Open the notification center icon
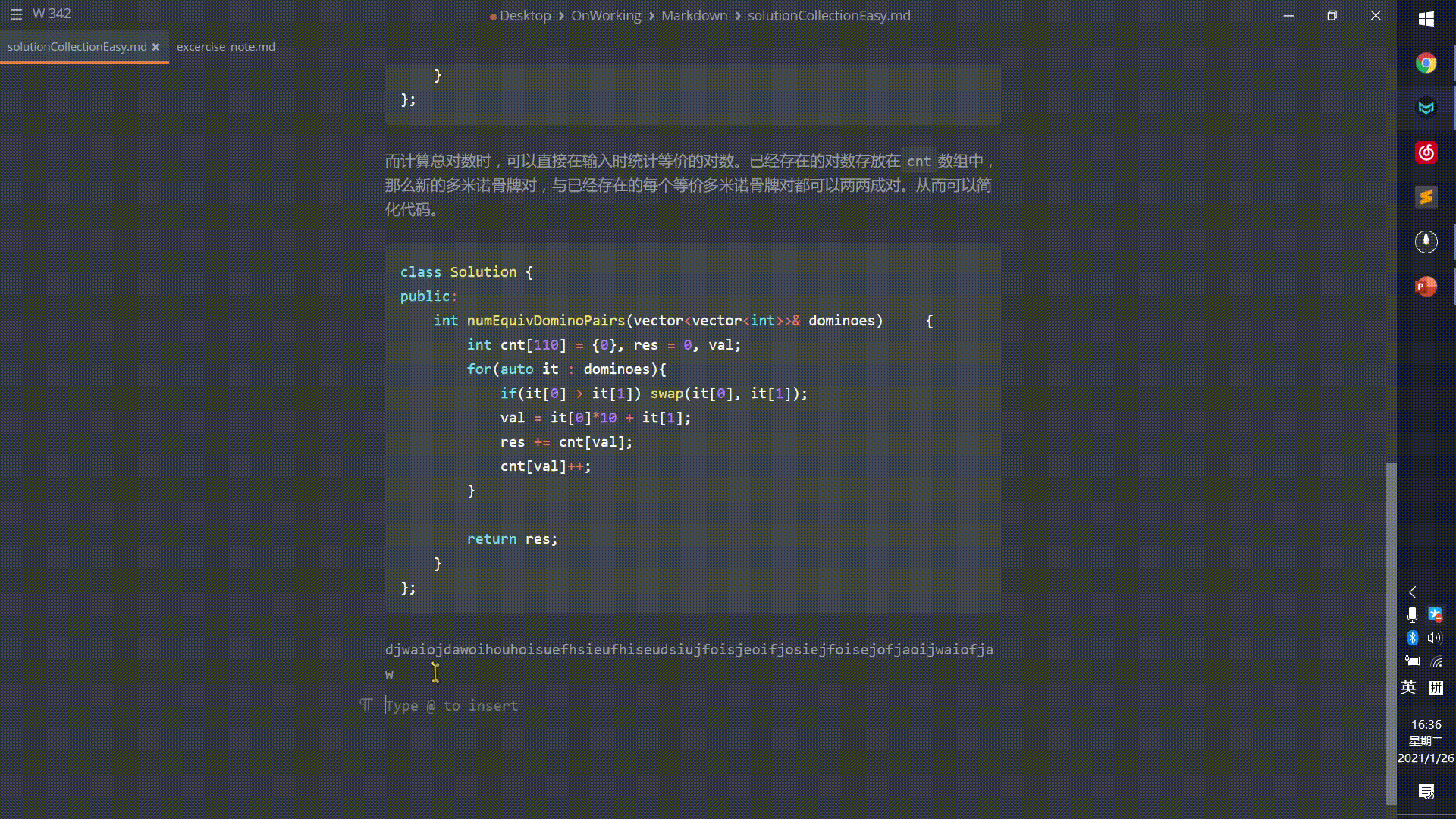Viewport: 1456px width, 819px height. 1426,792
